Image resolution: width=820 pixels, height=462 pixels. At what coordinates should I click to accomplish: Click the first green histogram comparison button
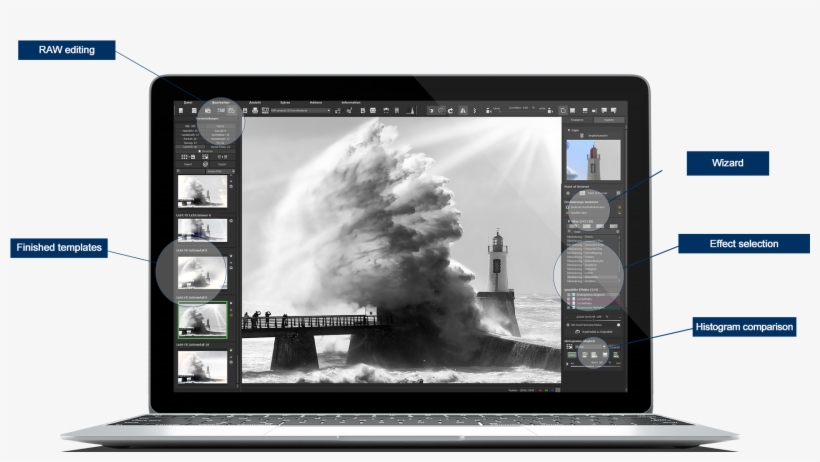(x=572, y=355)
